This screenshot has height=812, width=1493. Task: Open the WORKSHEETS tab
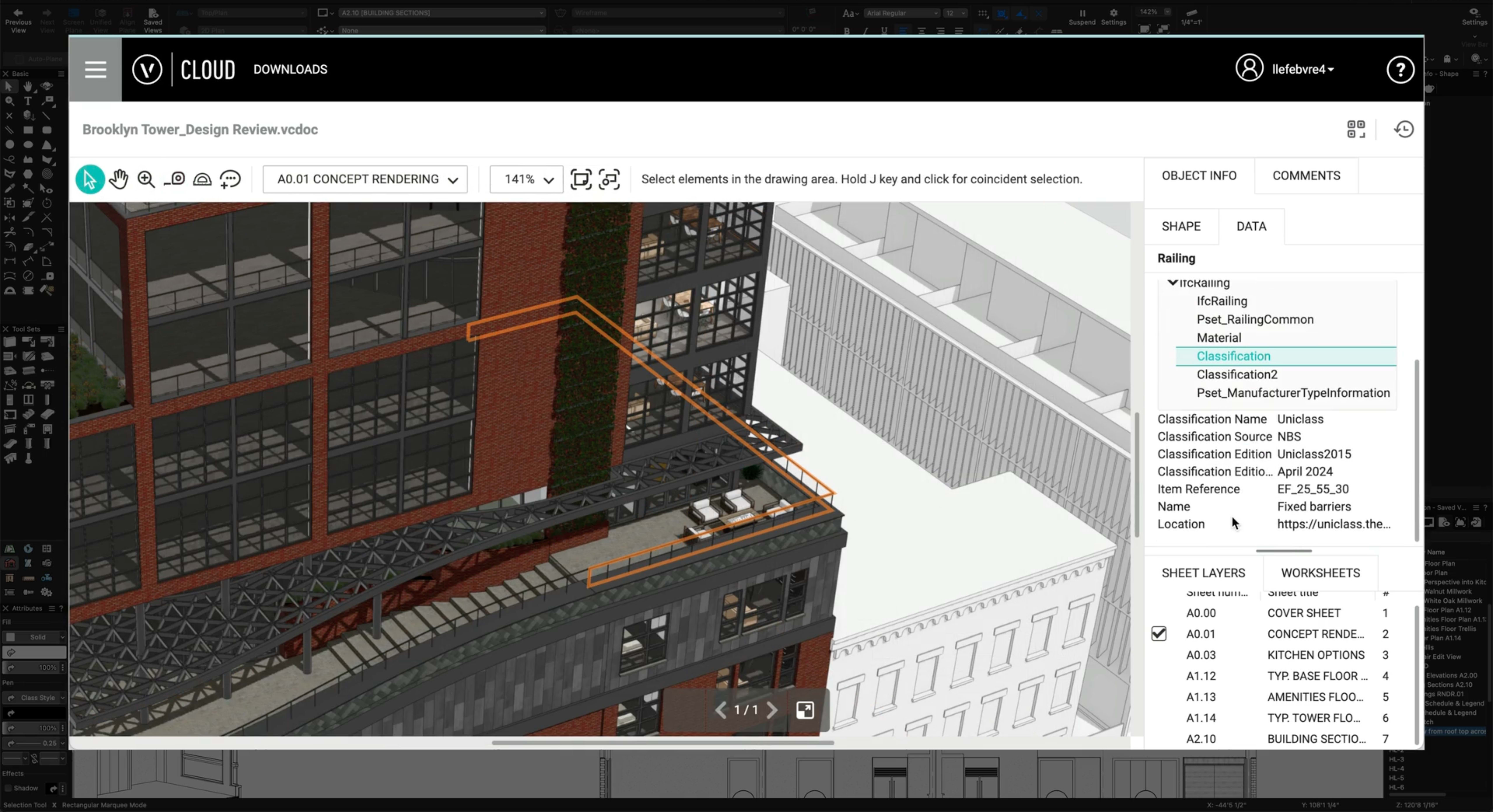pyautogui.click(x=1320, y=573)
